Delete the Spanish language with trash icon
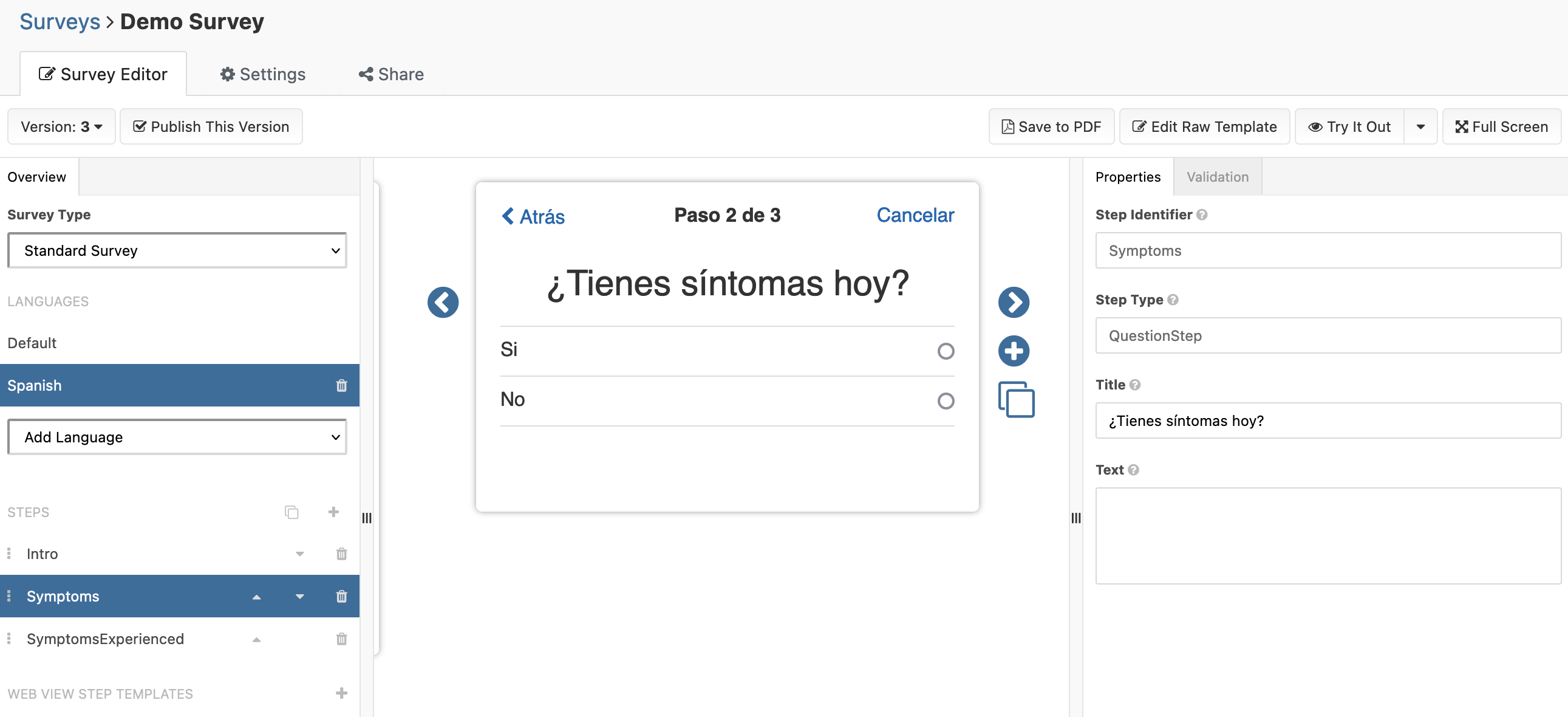The image size is (1568, 717). [341, 386]
